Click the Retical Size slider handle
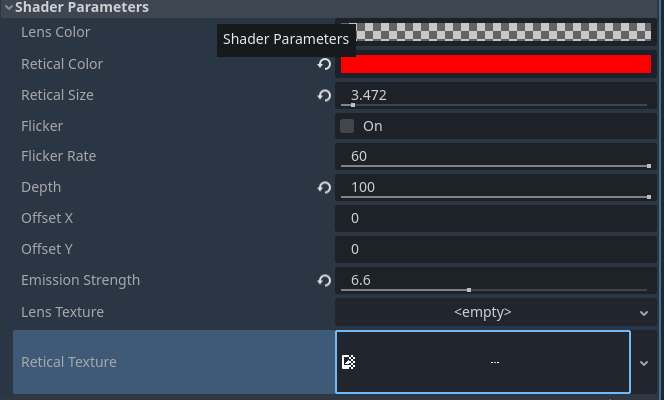The image size is (665, 400). pyautogui.click(x=353, y=105)
